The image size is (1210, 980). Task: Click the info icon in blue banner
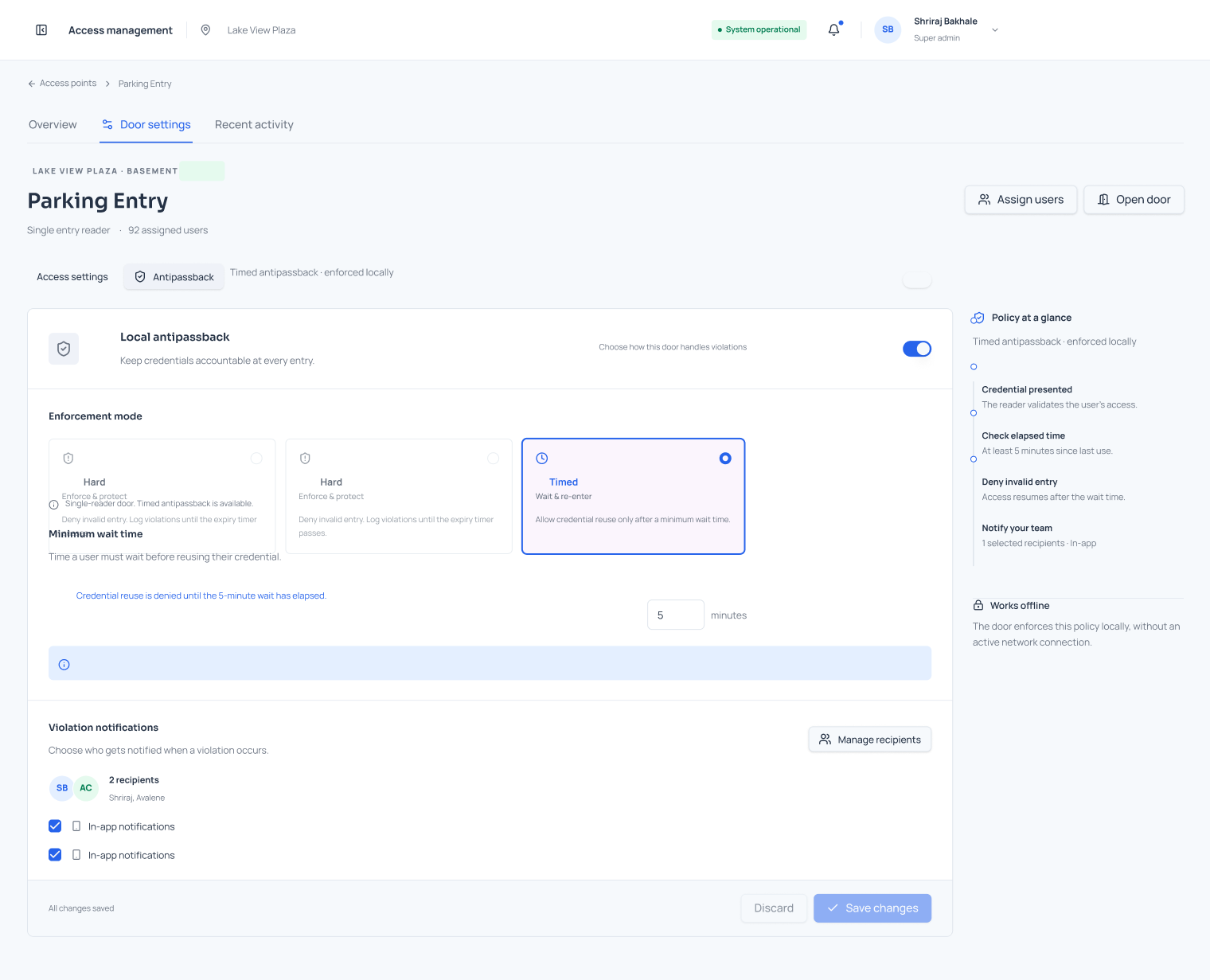[x=64, y=665]
